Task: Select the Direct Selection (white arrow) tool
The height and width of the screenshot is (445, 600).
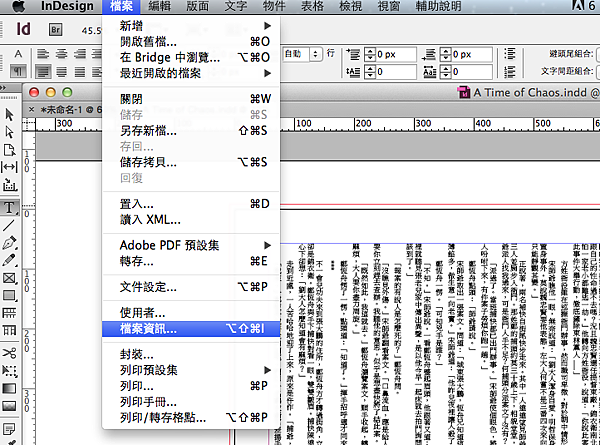Action: coord(9,132)
